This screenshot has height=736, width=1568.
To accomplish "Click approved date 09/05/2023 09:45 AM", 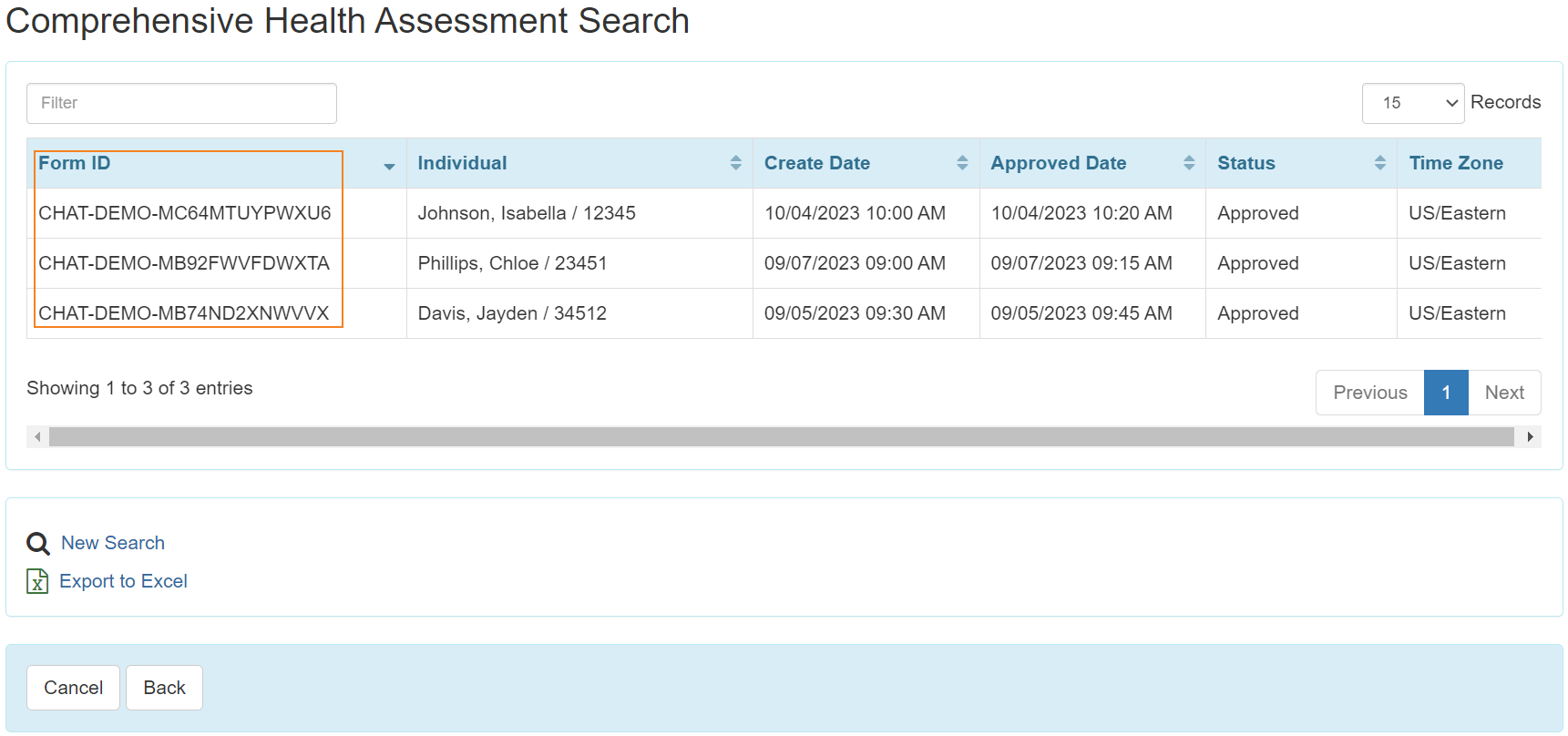I will (1081, 313).
